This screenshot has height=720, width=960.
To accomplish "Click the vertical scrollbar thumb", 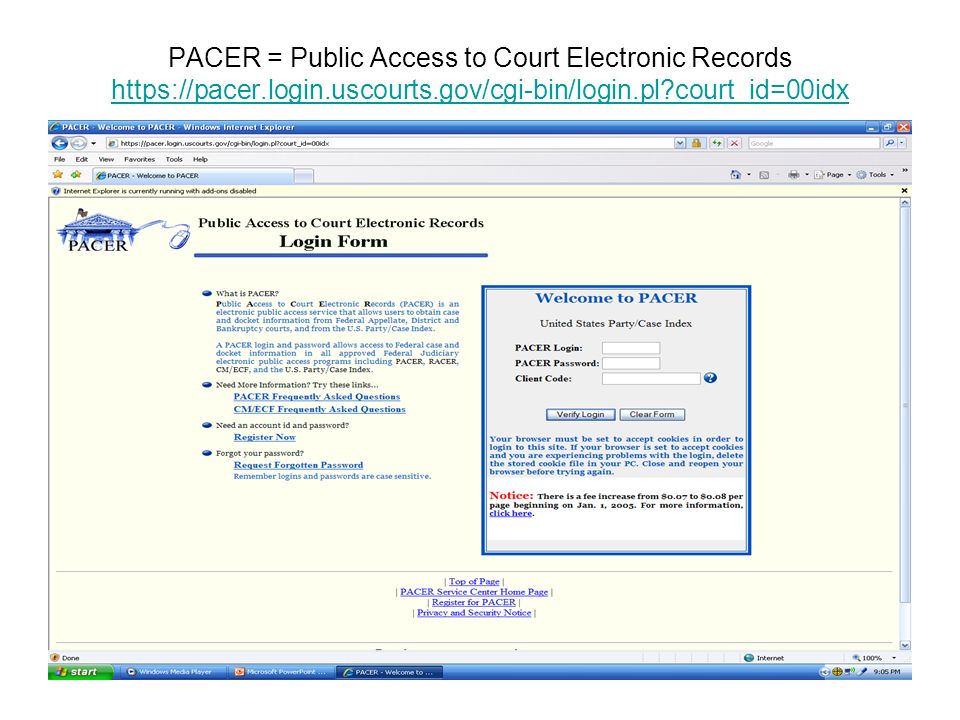I will tap(905, 405).
